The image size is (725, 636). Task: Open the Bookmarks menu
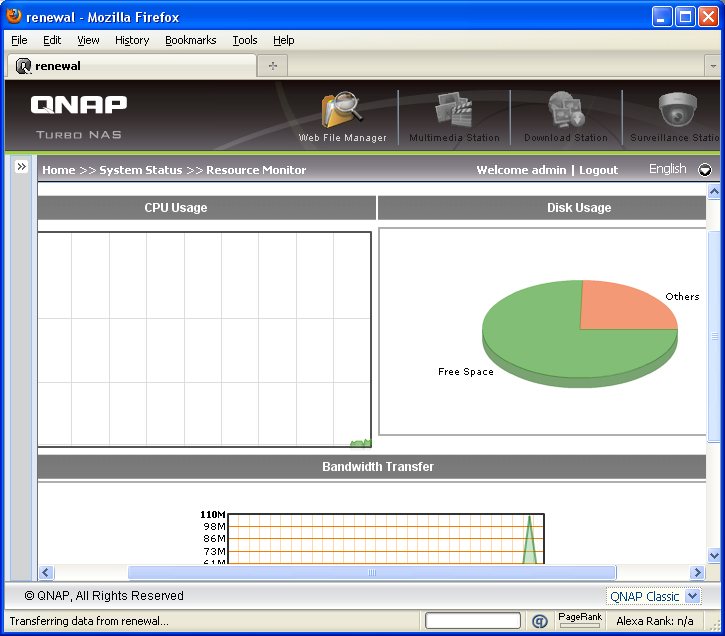pos(191,40)
